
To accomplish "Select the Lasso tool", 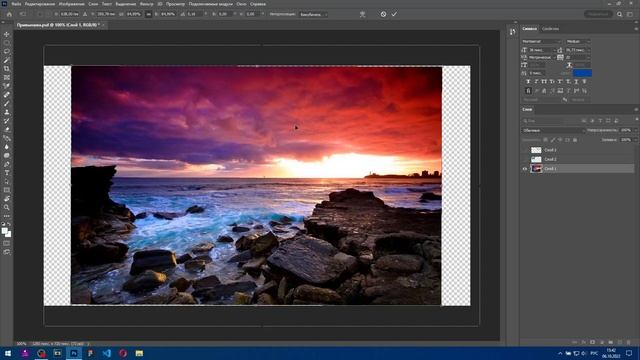I will click(x=7, y=51).
